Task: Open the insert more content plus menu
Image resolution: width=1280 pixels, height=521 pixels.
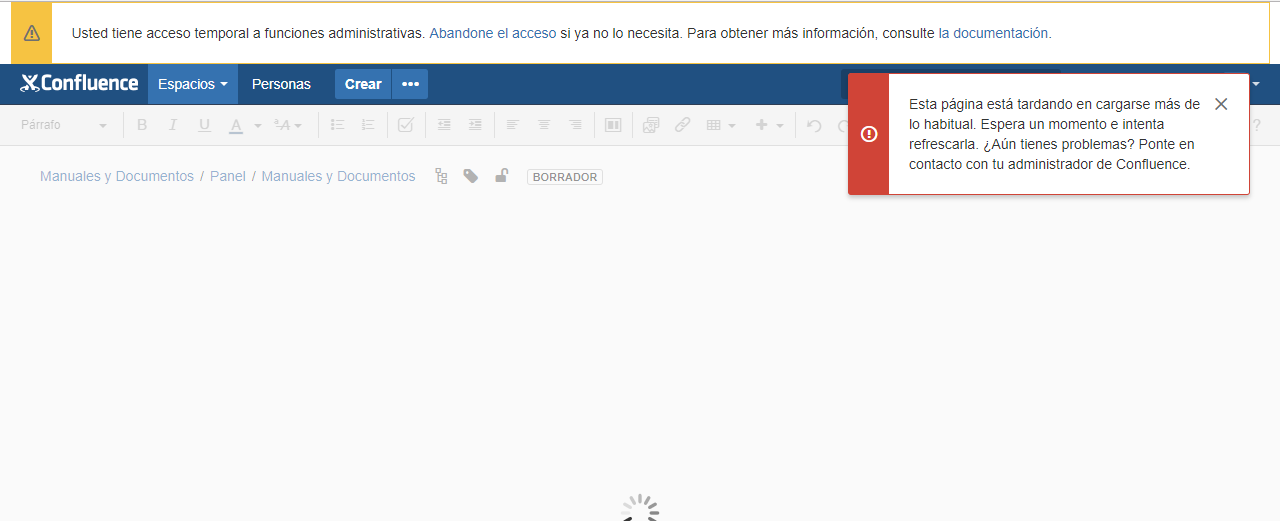Action: 769,125
